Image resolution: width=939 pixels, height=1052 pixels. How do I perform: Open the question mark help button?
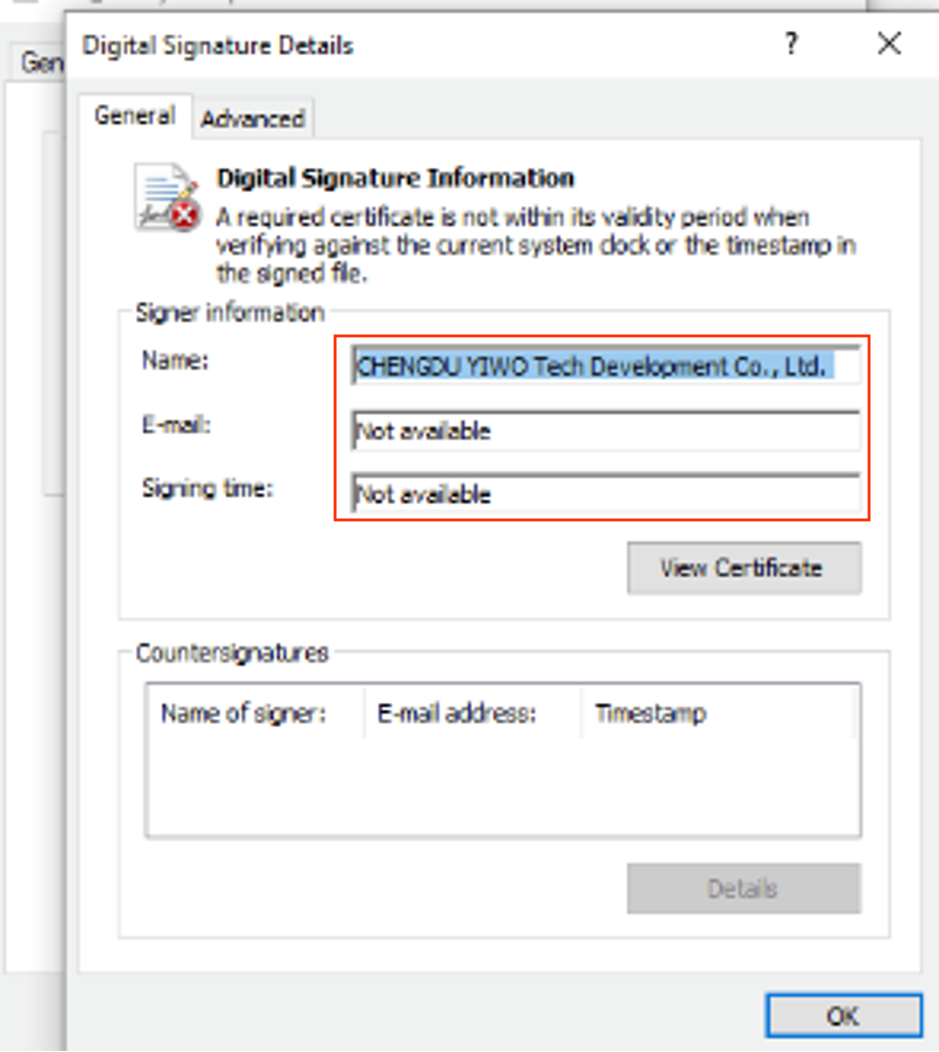coord(791,44)
